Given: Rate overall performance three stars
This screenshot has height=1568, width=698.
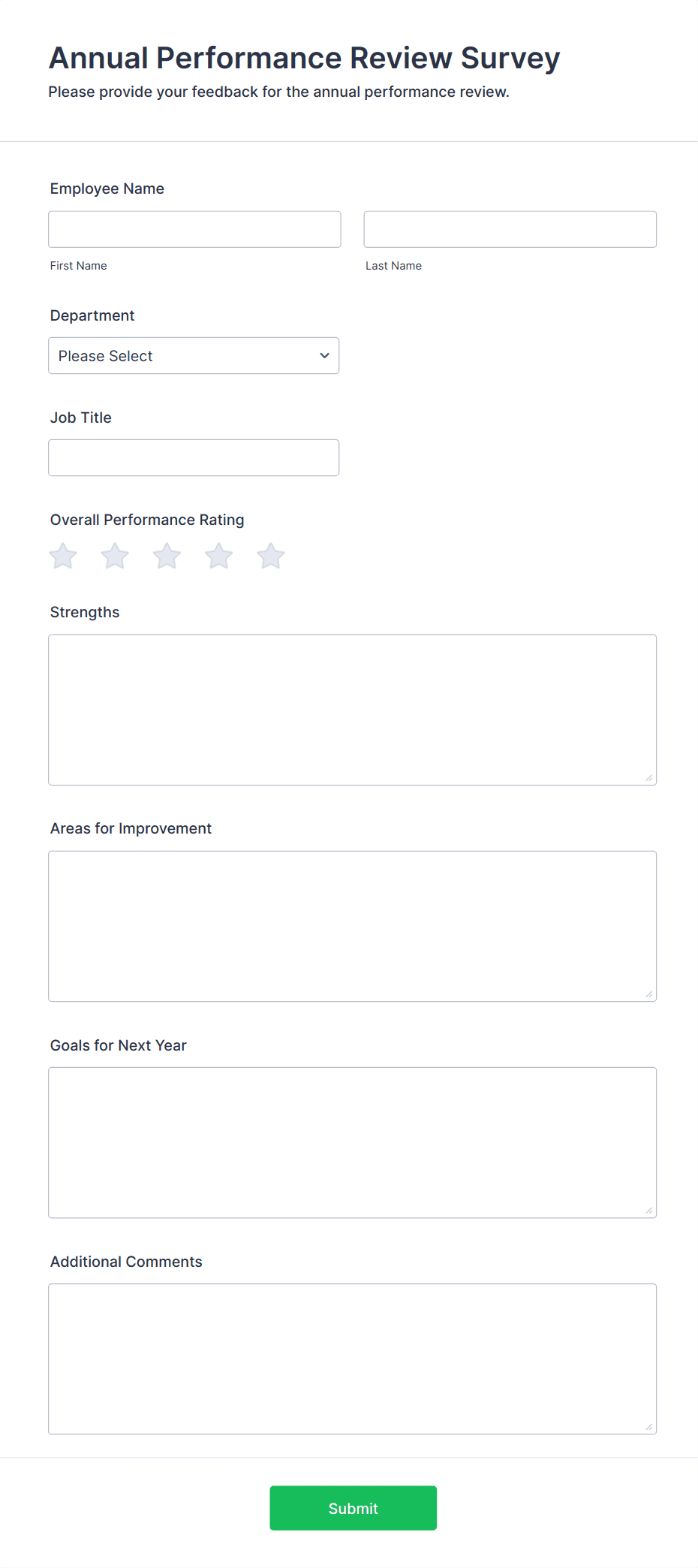Looking at the screenshot, I should 167,556.
